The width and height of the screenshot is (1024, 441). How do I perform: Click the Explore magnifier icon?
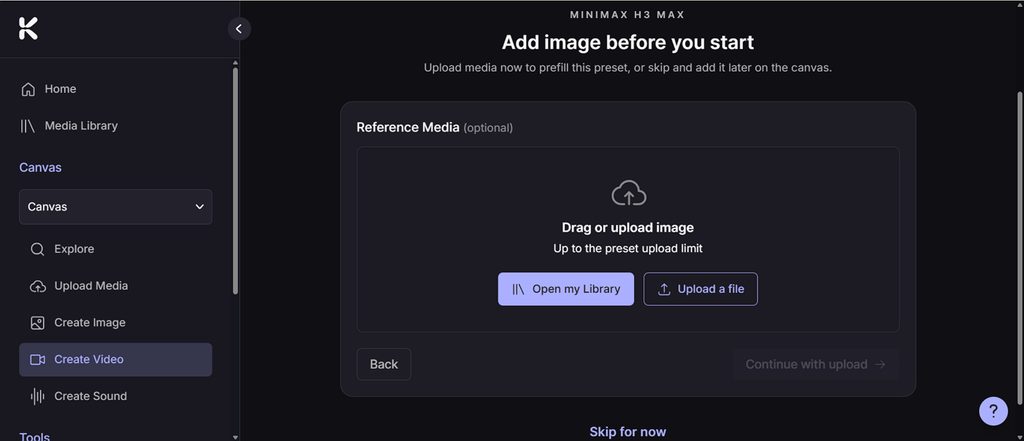pos(37,250)
